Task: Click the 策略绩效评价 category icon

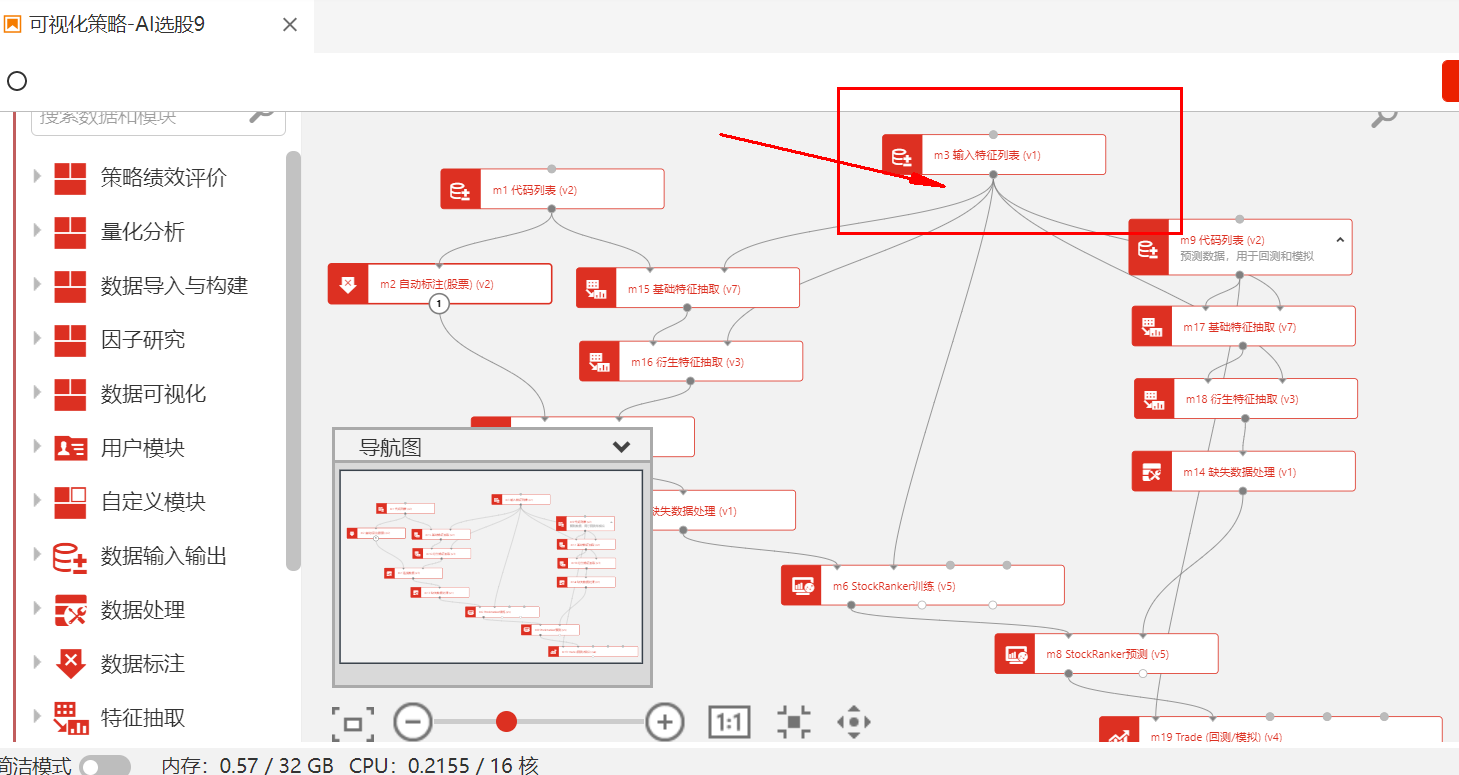Action: pos(71,178)
